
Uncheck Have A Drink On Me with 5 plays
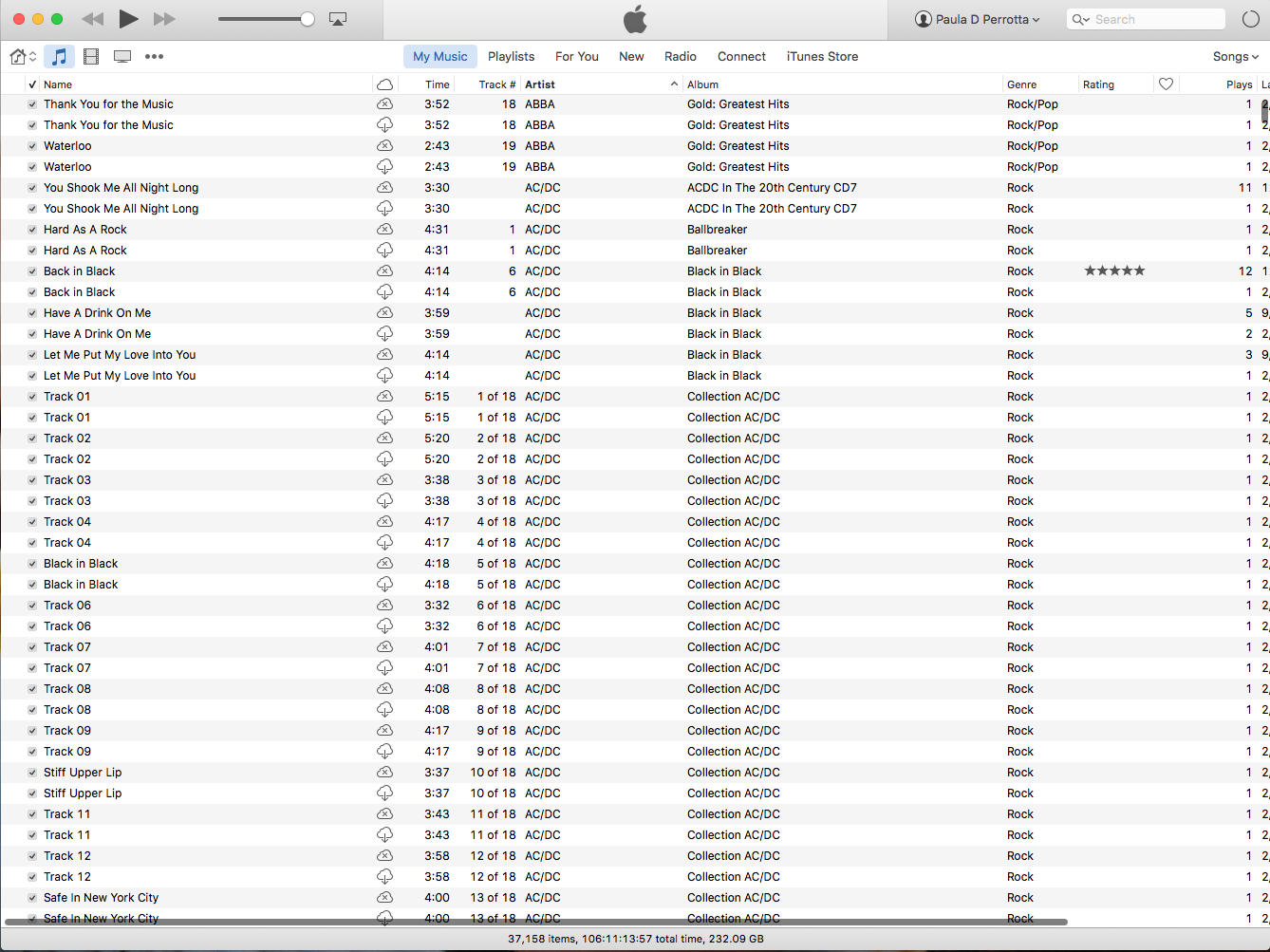click(x=32, y=313)
